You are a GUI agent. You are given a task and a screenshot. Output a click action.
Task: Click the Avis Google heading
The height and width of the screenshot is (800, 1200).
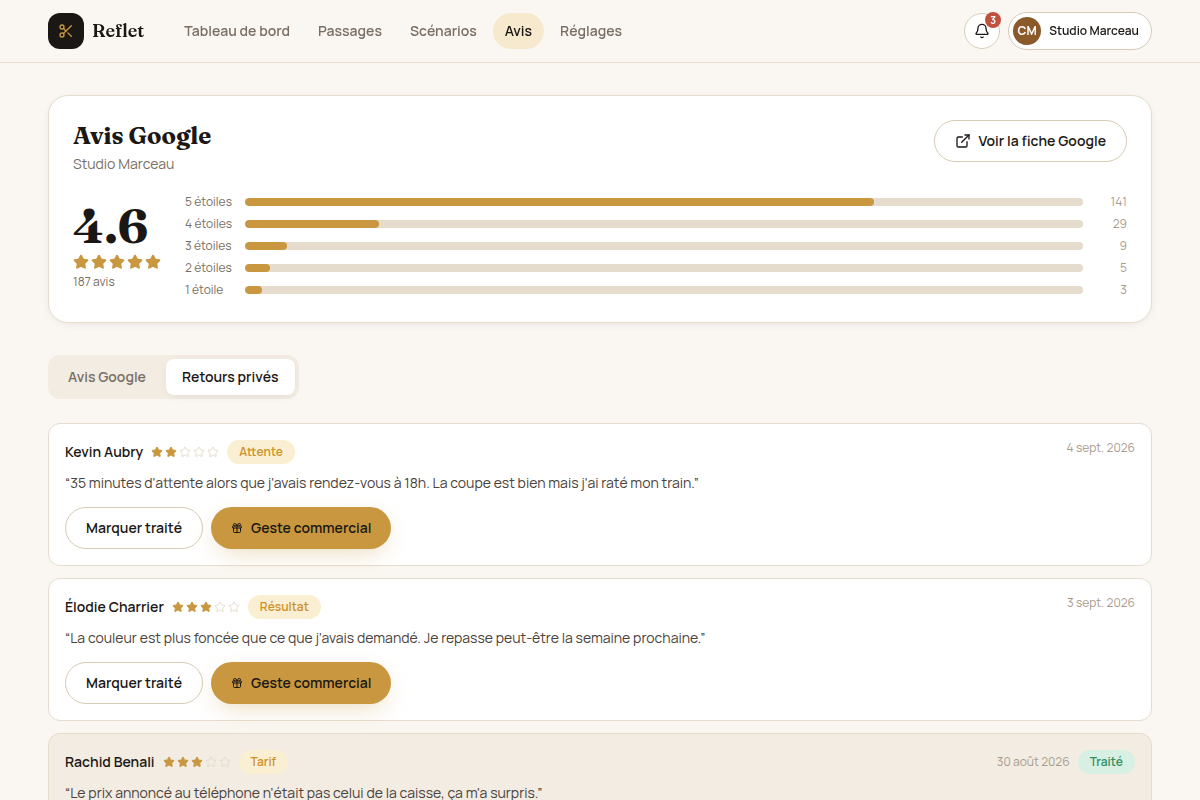tap(142, 135)
